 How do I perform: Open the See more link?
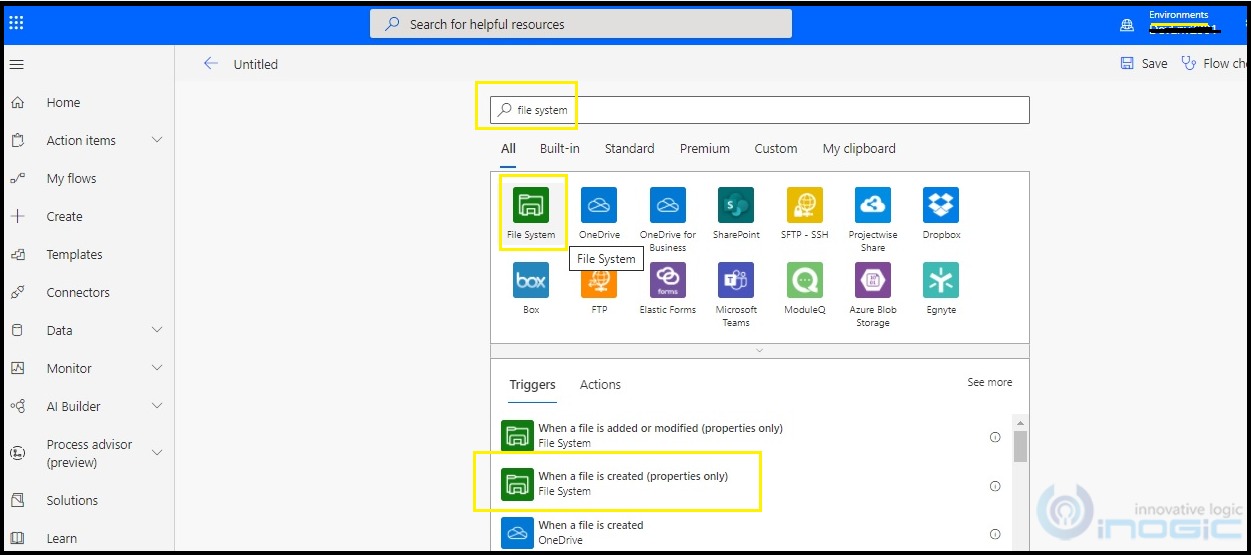pos(989,382)
